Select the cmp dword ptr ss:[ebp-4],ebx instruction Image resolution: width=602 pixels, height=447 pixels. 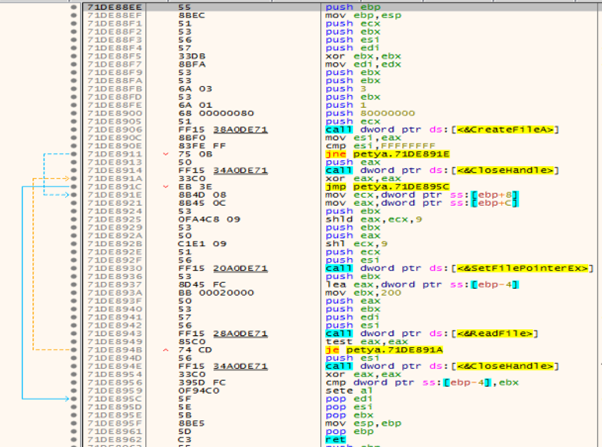[x=422, y=382]
